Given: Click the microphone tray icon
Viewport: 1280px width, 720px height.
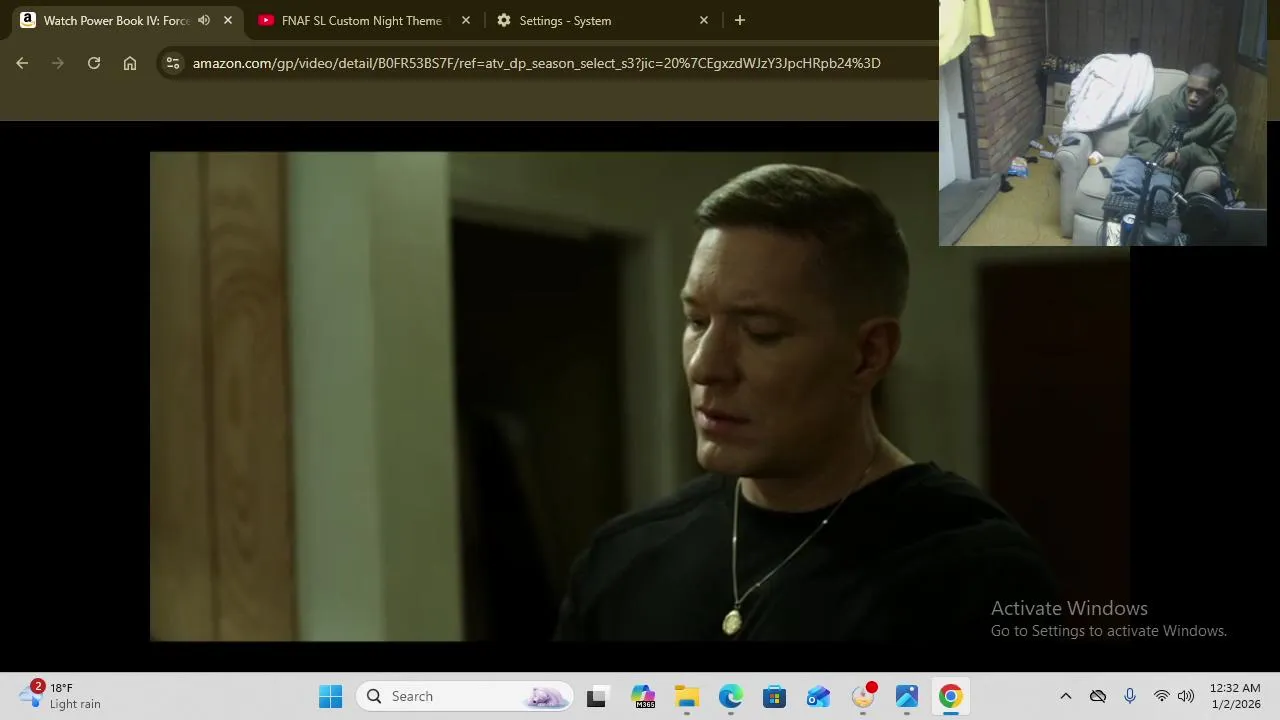Looking at the screenshot, I should point(1130,696).
